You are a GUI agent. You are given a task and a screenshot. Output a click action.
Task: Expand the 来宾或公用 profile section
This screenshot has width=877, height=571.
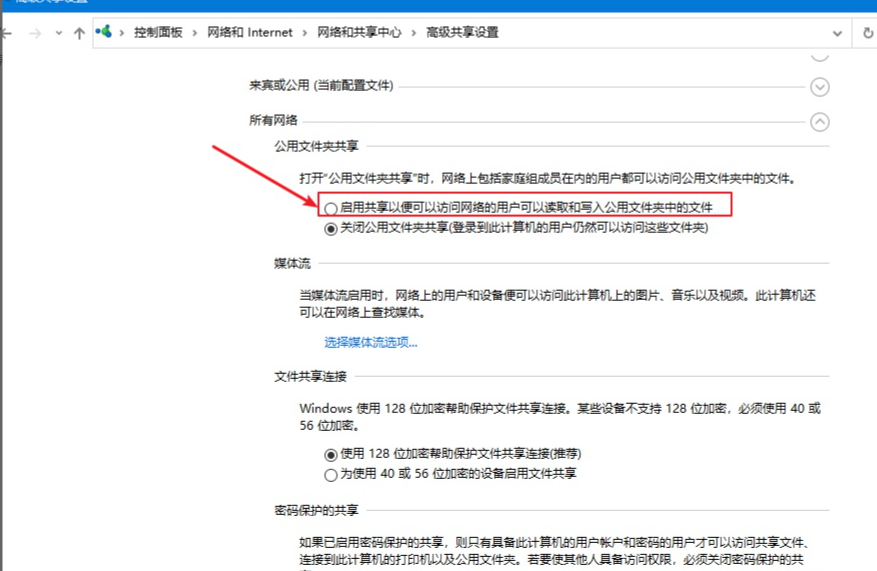point(820,87)
